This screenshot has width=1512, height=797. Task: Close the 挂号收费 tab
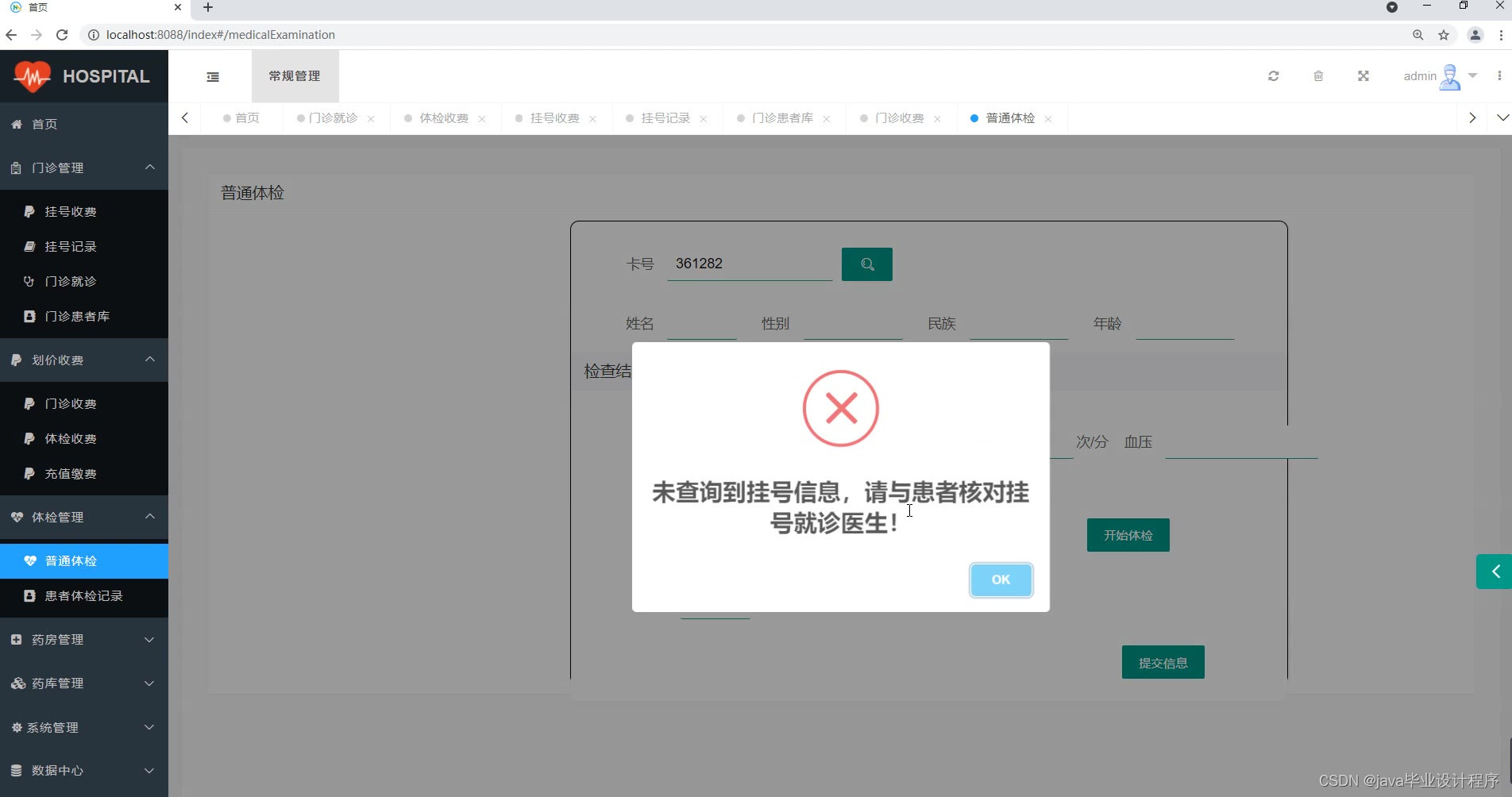click(592, 119)
